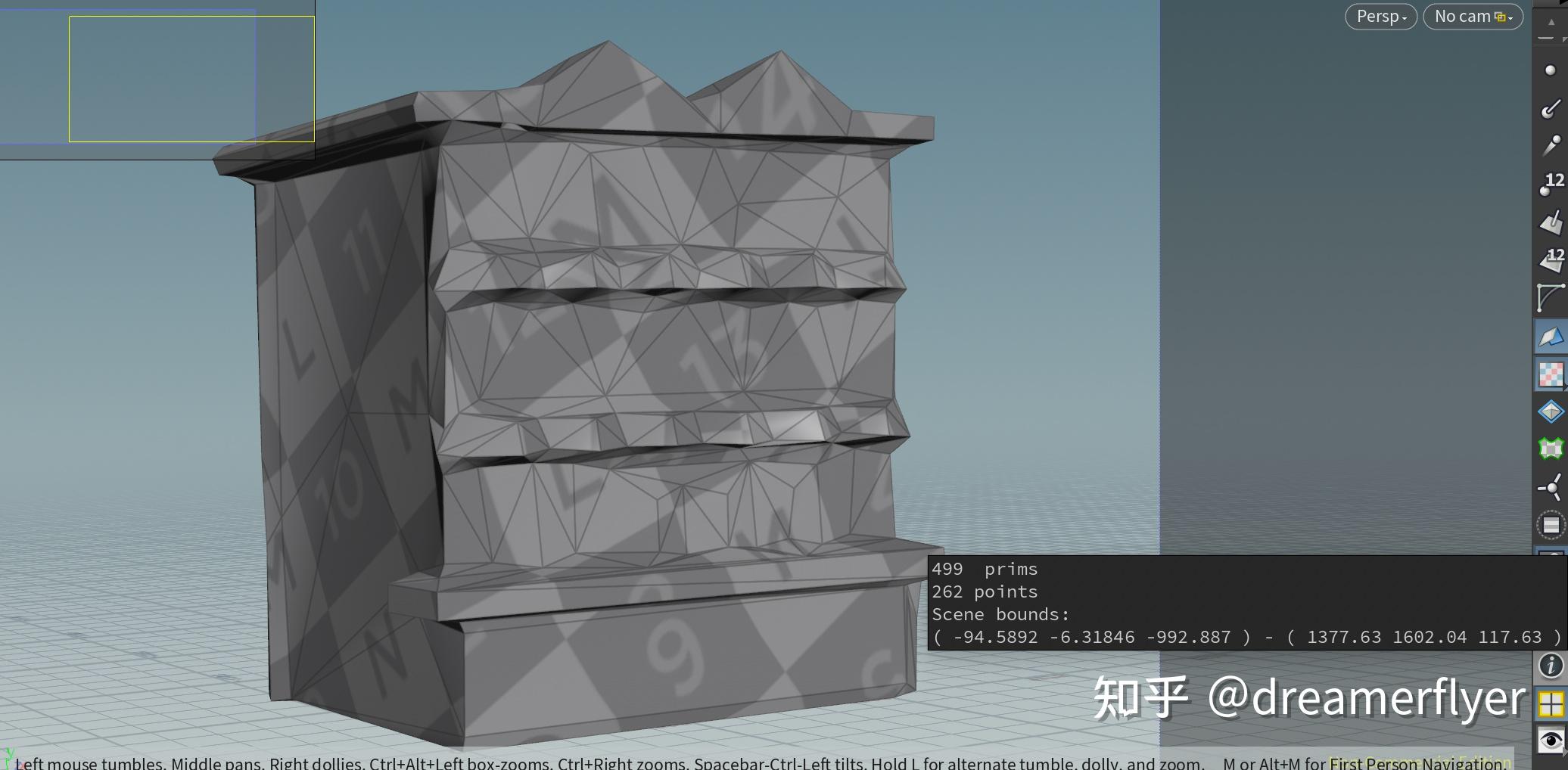Enable the green UV overlay display
Viewport: 1568px width, 770px height.
pyautogui.click(x=1551, y=448)
